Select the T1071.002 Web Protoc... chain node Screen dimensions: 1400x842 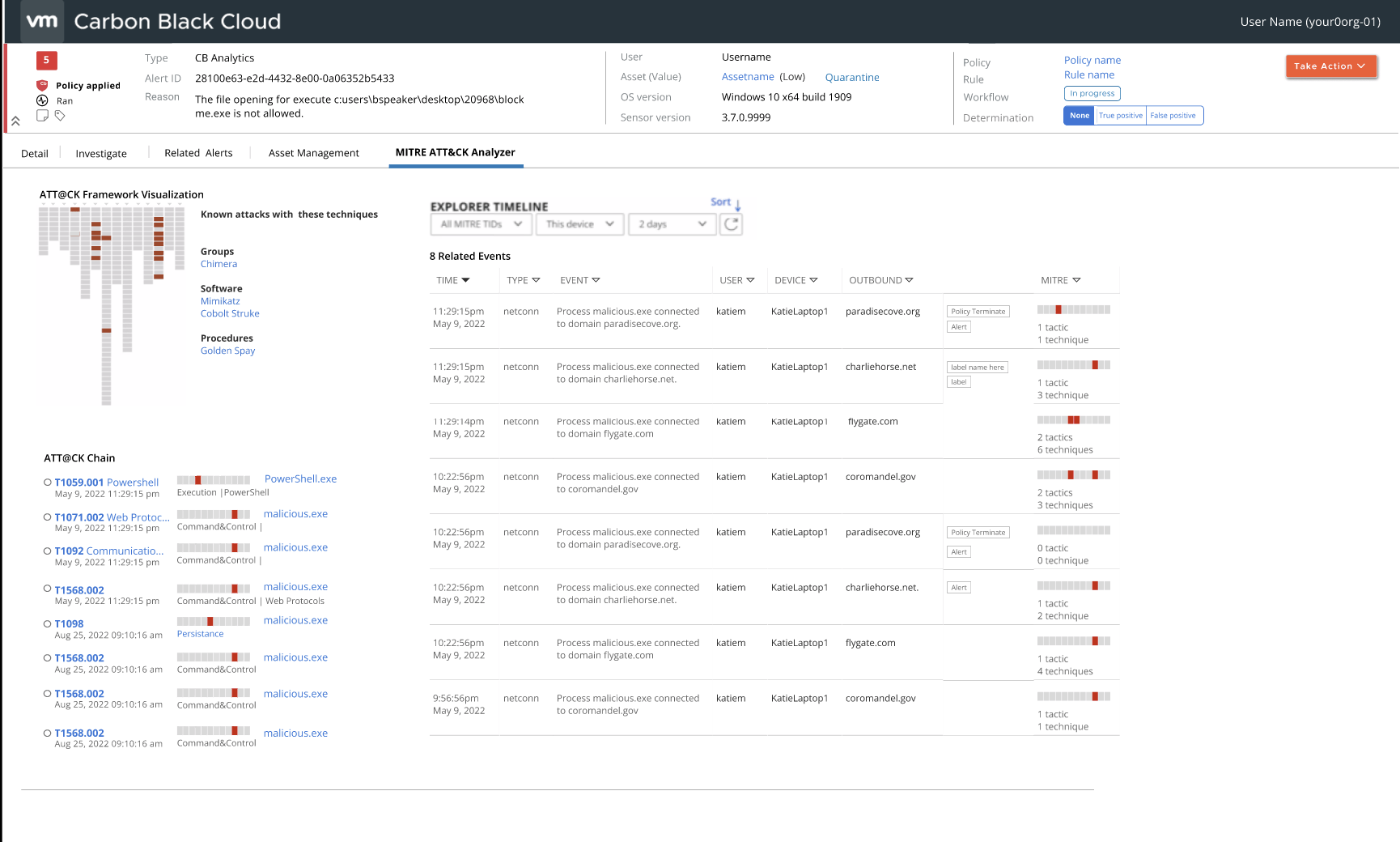[48, 517]
